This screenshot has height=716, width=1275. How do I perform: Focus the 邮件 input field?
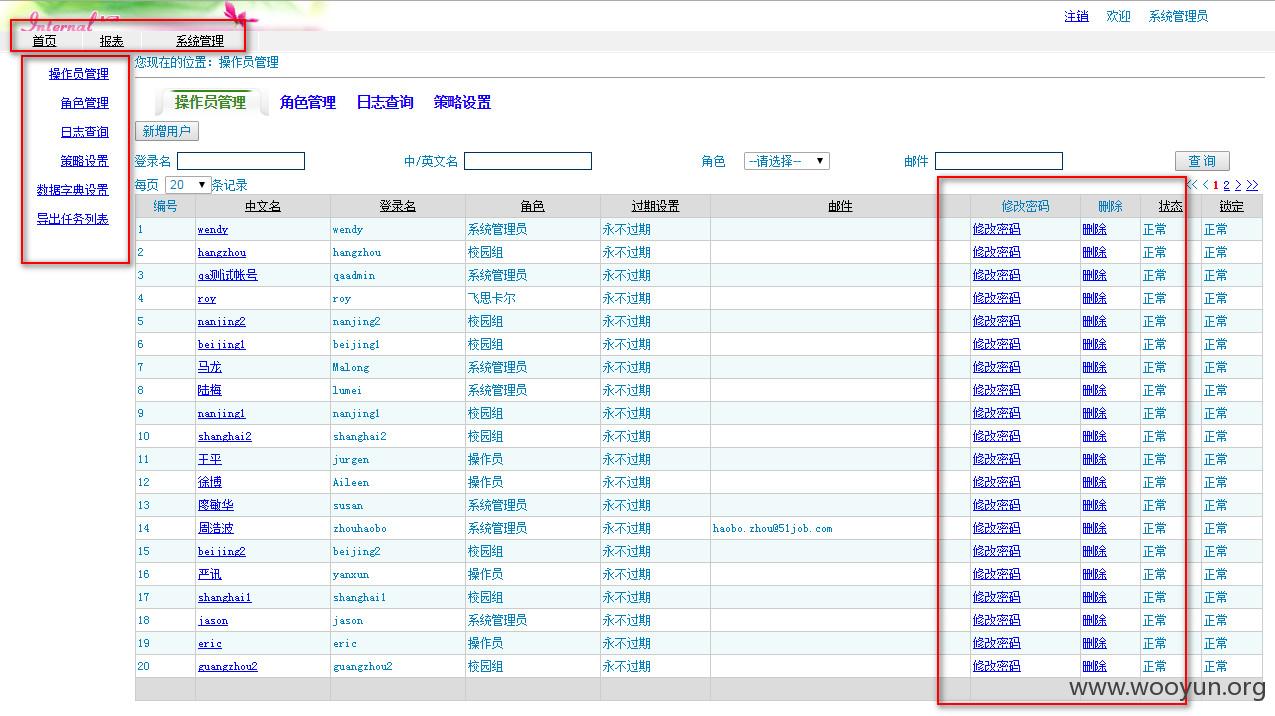pyautogui.click(x=999, y=161)
